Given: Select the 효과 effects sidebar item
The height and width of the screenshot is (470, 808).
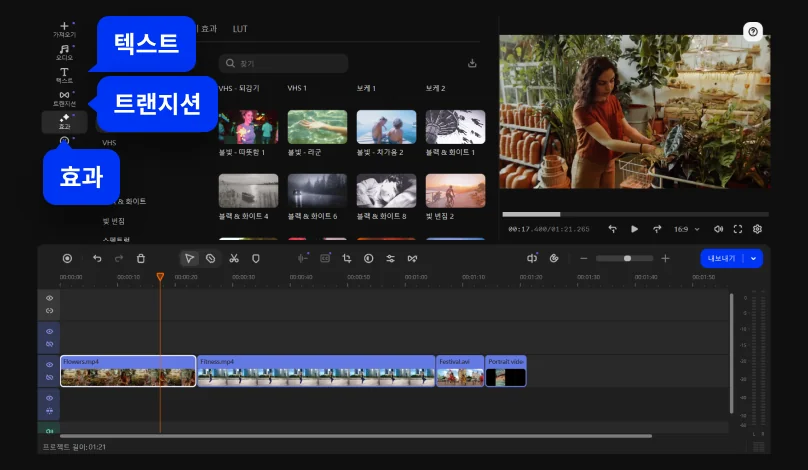Looking at the screenshot, I should pos(64,122).
